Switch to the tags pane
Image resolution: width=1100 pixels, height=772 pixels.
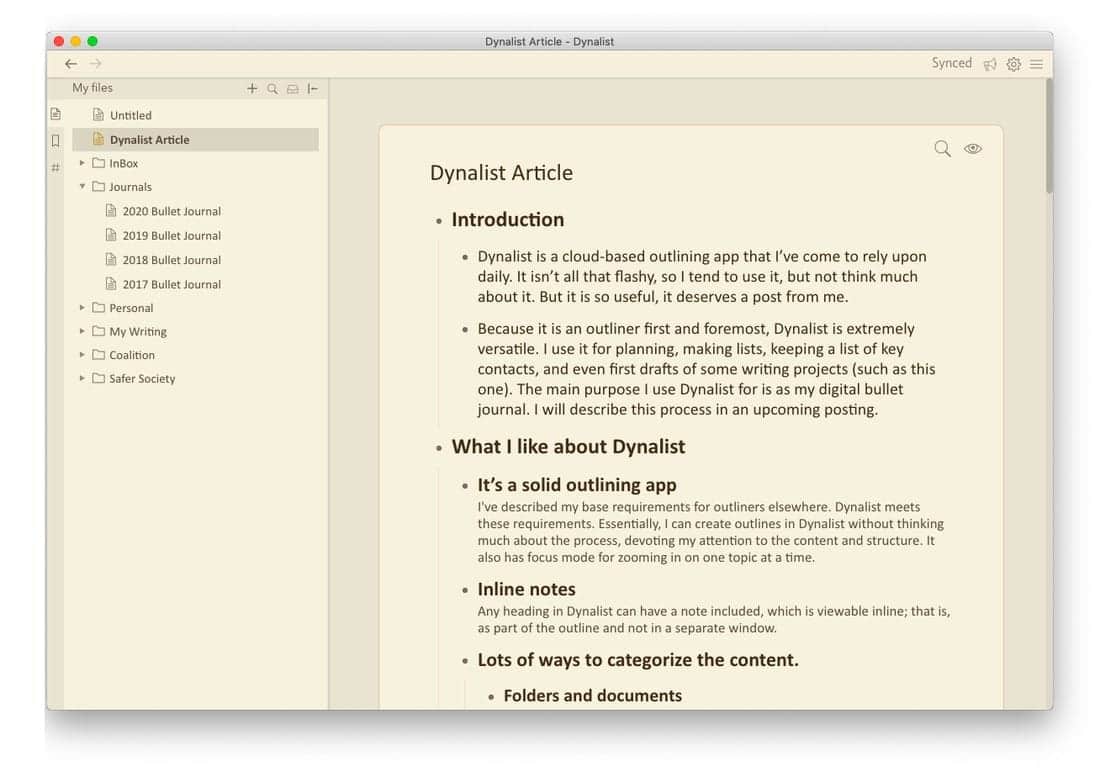point(56,167)
